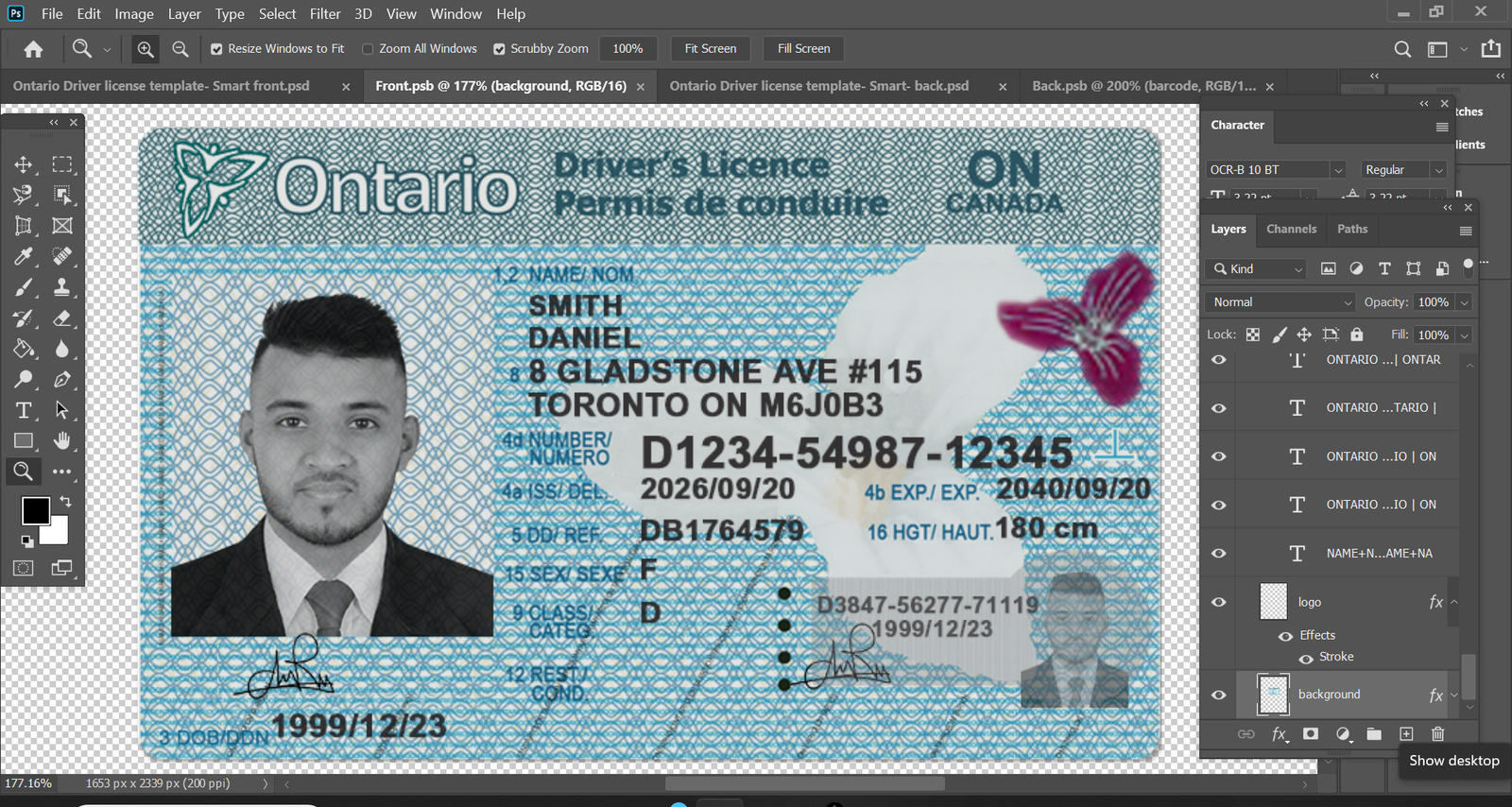Click the Fit Screen button
The width and height of the screenshot is (1512, 807).
tap(711, 49)
